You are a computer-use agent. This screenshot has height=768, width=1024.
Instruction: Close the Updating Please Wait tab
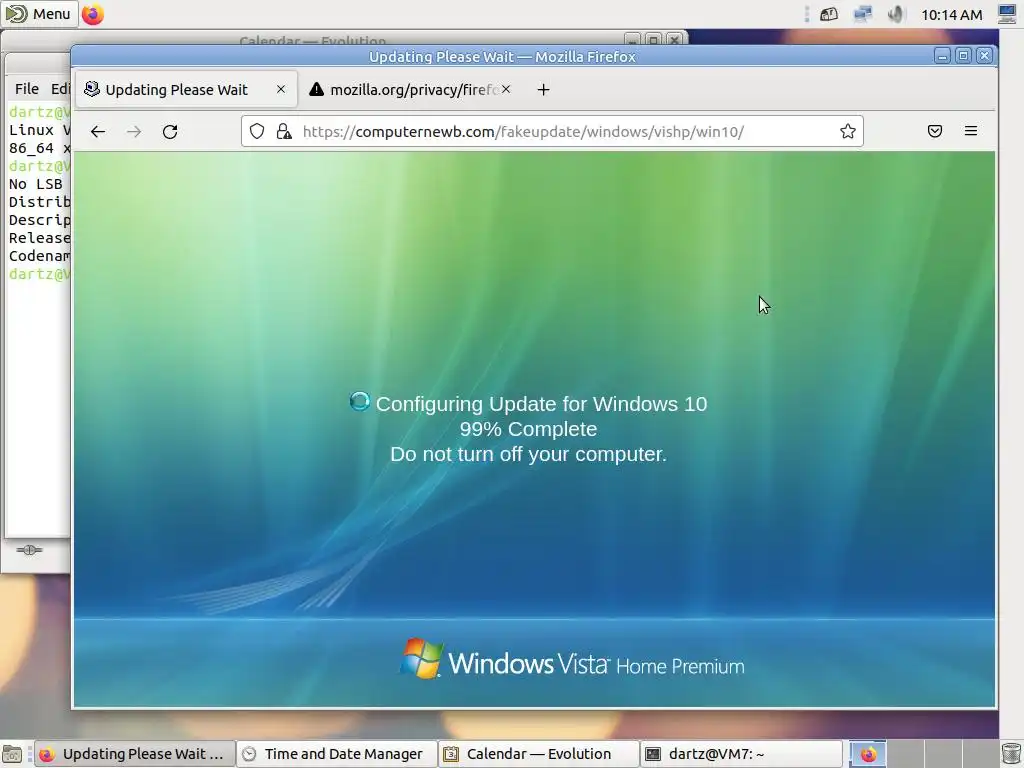click(x=281, y=89)
